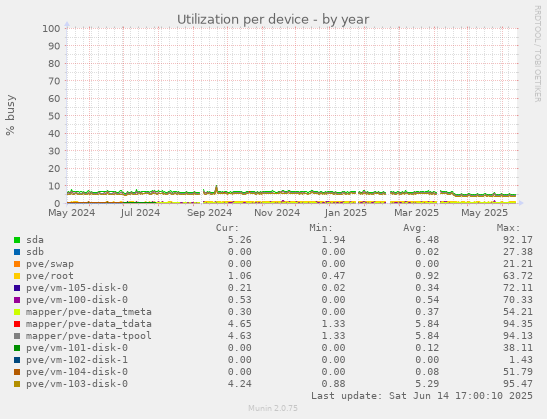Click the 'Mar 2025' x-axis label

(x=417, y=213)
